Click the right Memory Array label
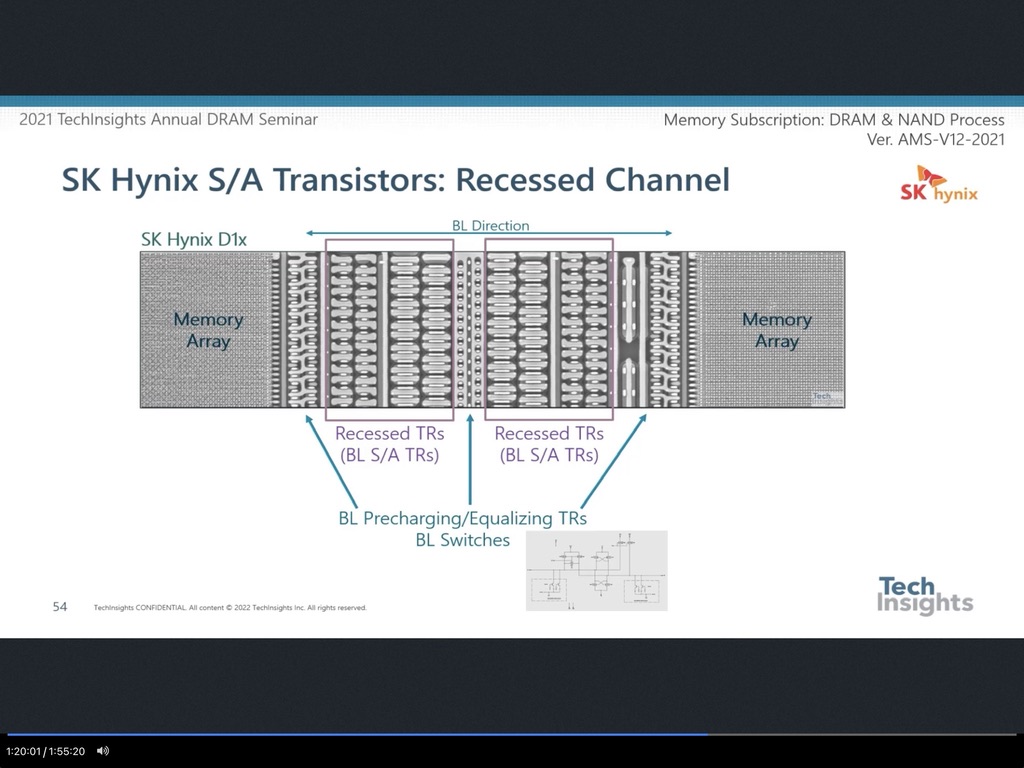Viewport: 1024px width, 768px height. point(776,330)
